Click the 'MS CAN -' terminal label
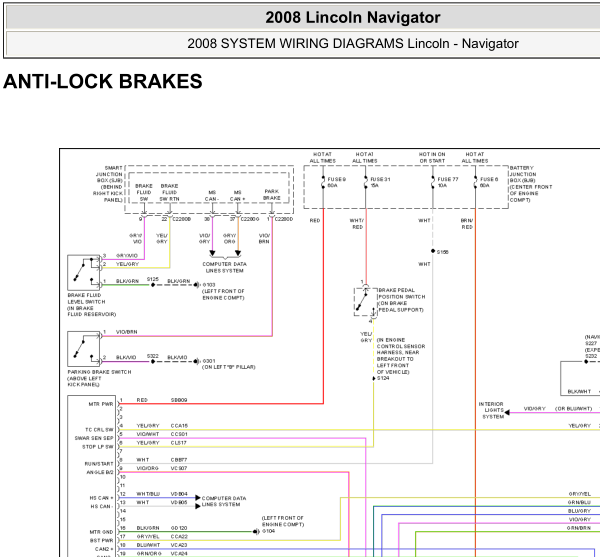The height and width of the screenshot is (557, 600). (212, 196)
